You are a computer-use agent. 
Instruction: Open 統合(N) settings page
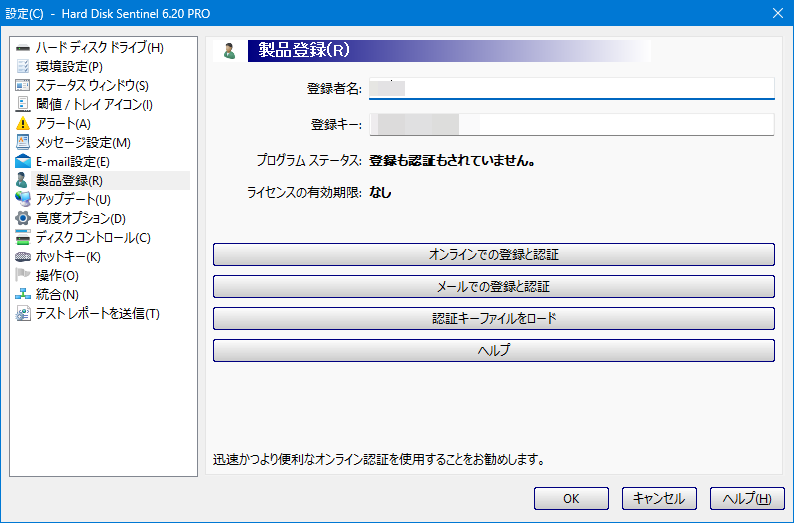click(x=57, y=294)
